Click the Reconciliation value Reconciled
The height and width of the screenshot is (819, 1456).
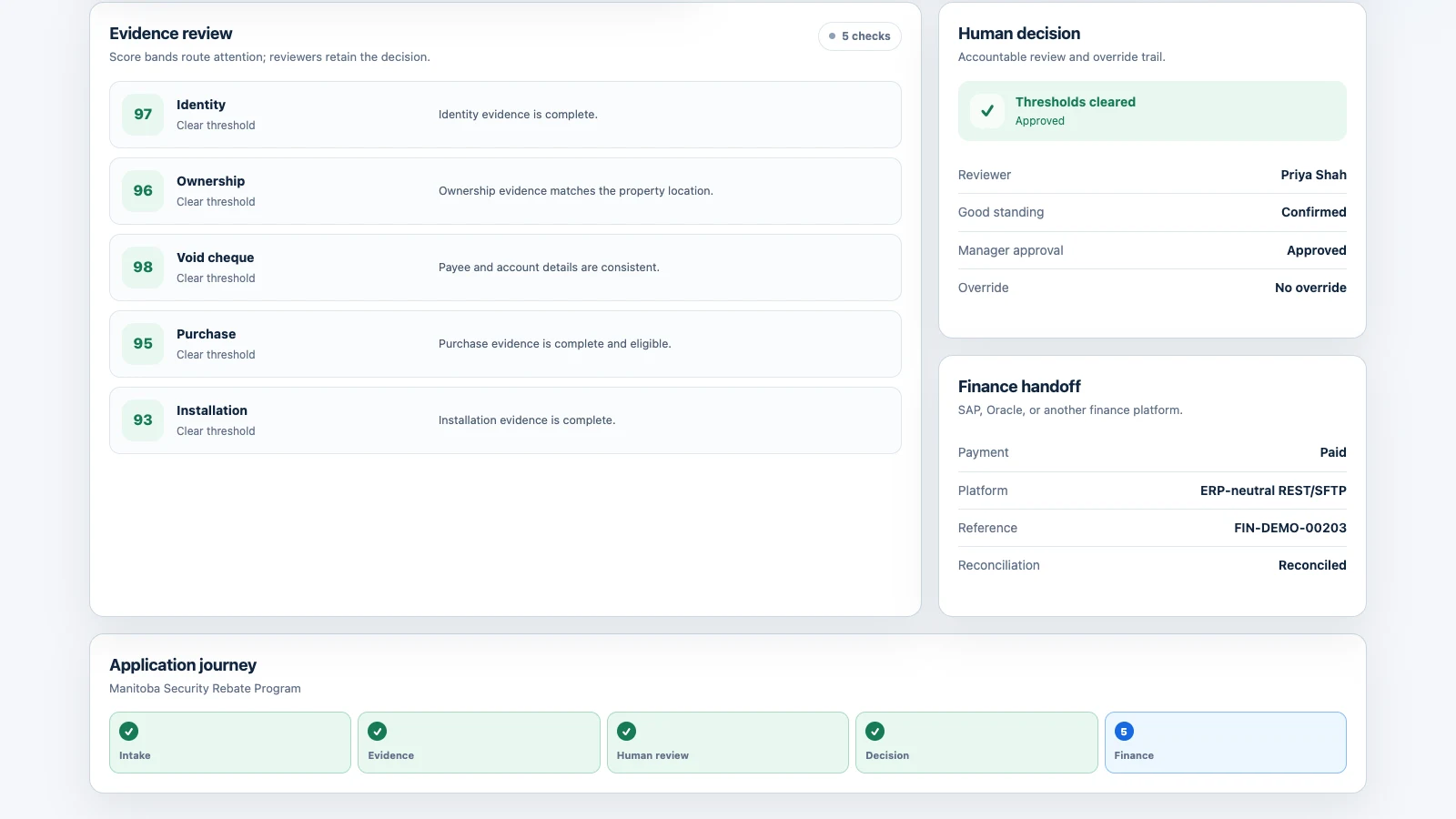1312,565
